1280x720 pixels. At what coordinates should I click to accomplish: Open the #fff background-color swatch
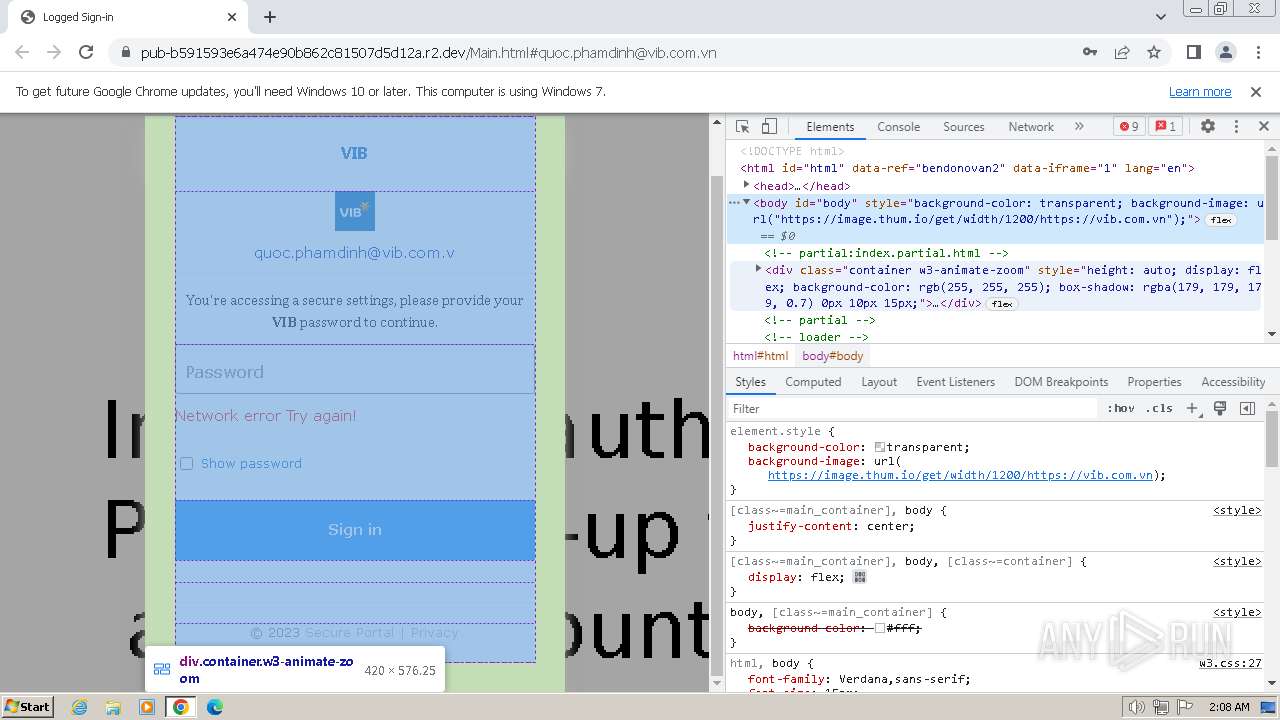[x=880, y=629]
